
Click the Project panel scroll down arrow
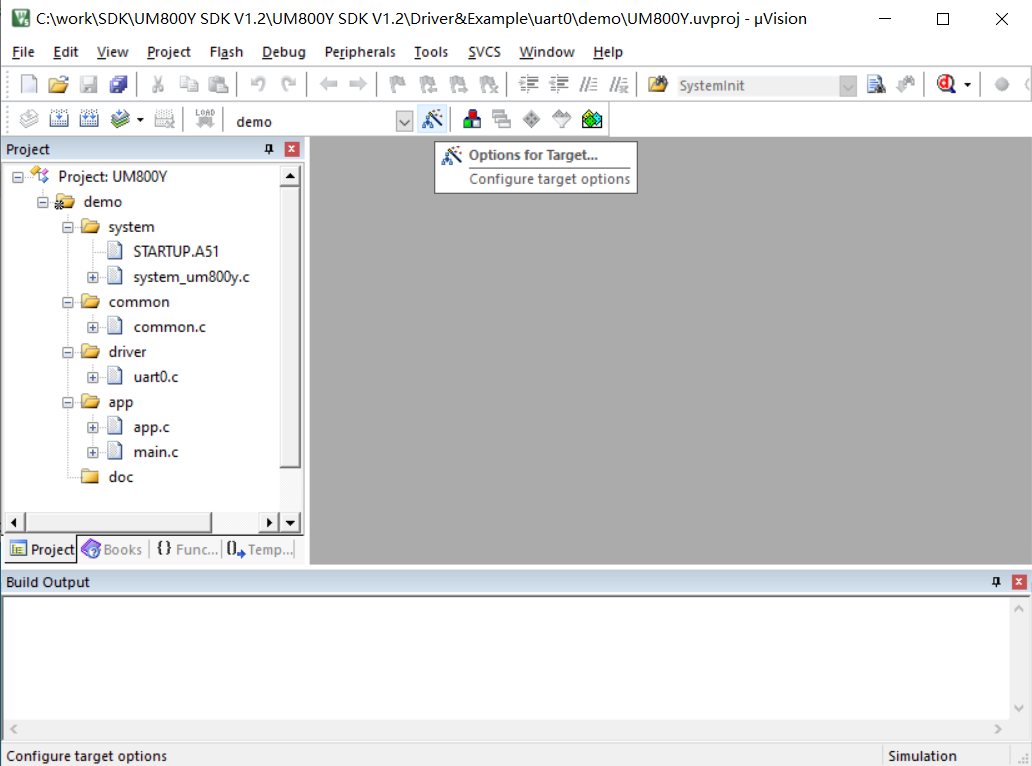(x=290, y=522)
